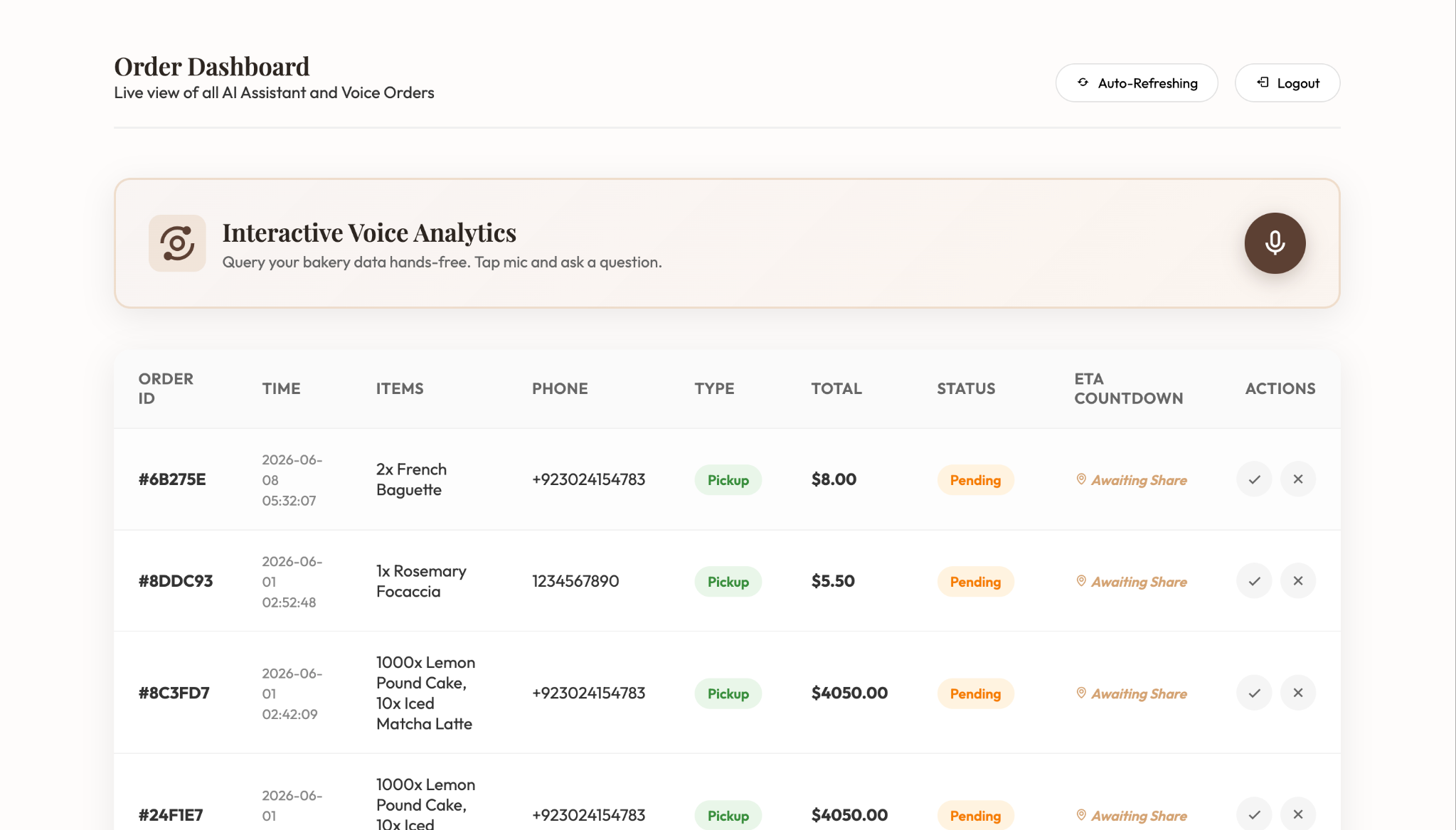
Task: Click the Interactive Voice Analytics orbit icon
Action: pos(177,243)
